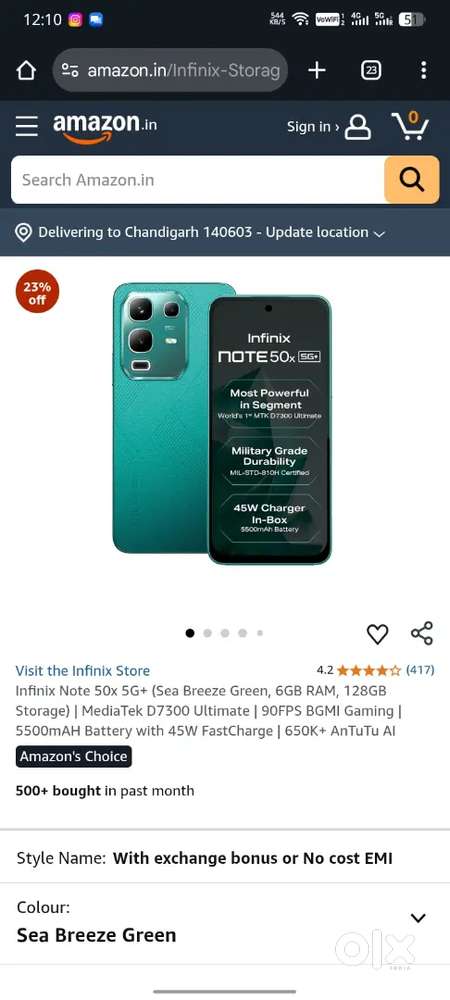Click the orange search magnifier button
This screenshot has height=1000, width=450.
(412, 180)
